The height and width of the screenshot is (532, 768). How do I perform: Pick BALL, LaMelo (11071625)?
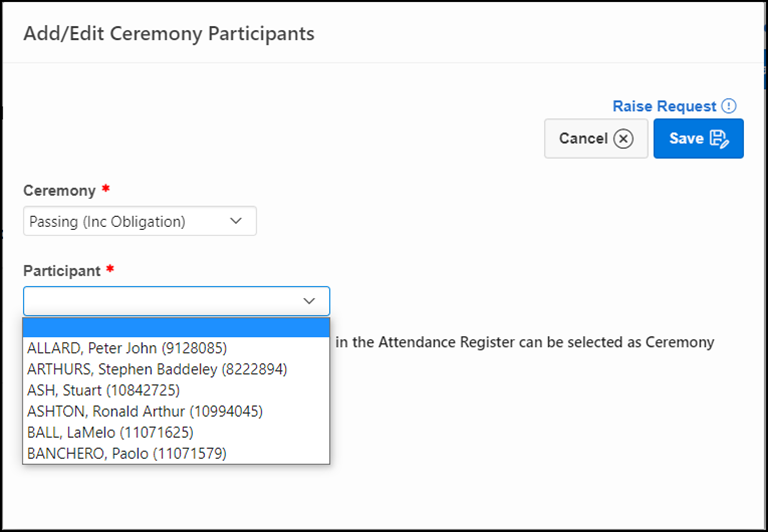110,432
